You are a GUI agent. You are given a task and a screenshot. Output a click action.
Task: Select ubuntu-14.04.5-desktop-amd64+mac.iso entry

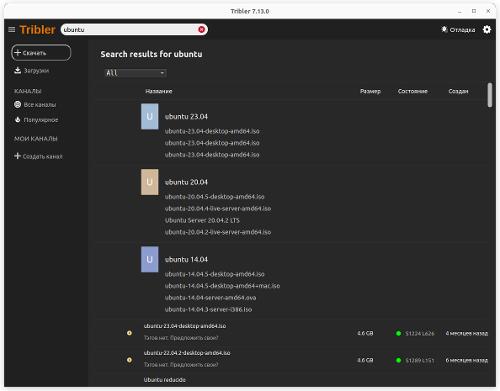pos(222,286)
